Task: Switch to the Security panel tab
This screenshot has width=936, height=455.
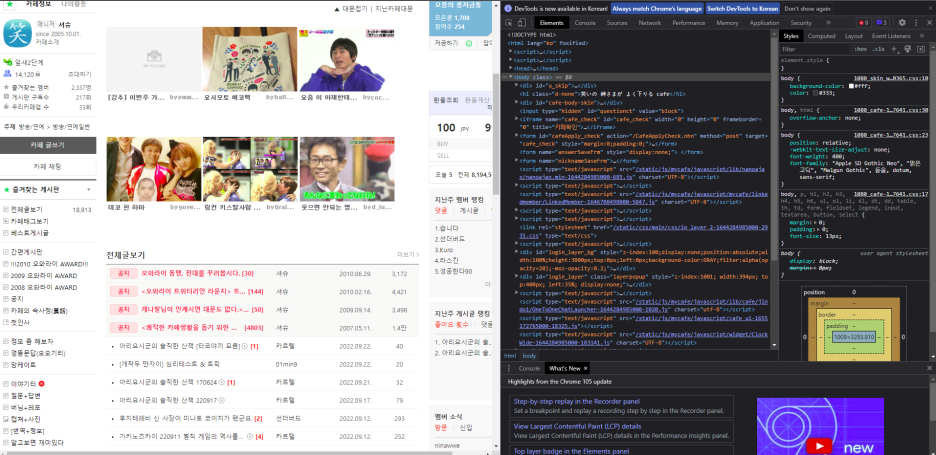Action: [x=800, y=23]
